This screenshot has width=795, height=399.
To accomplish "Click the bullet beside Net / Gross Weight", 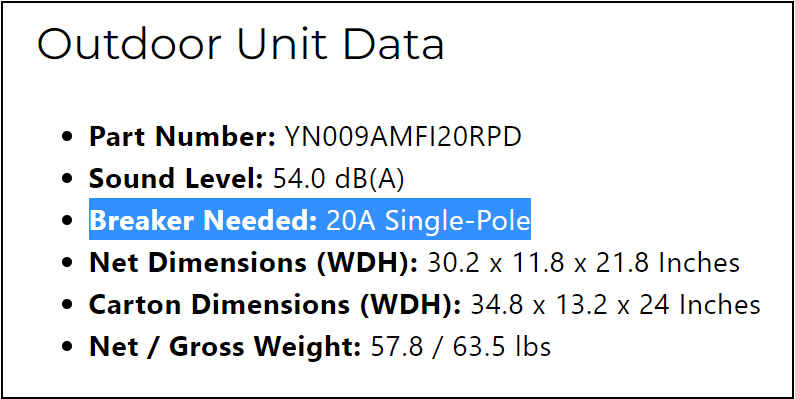I will (66, 347).
